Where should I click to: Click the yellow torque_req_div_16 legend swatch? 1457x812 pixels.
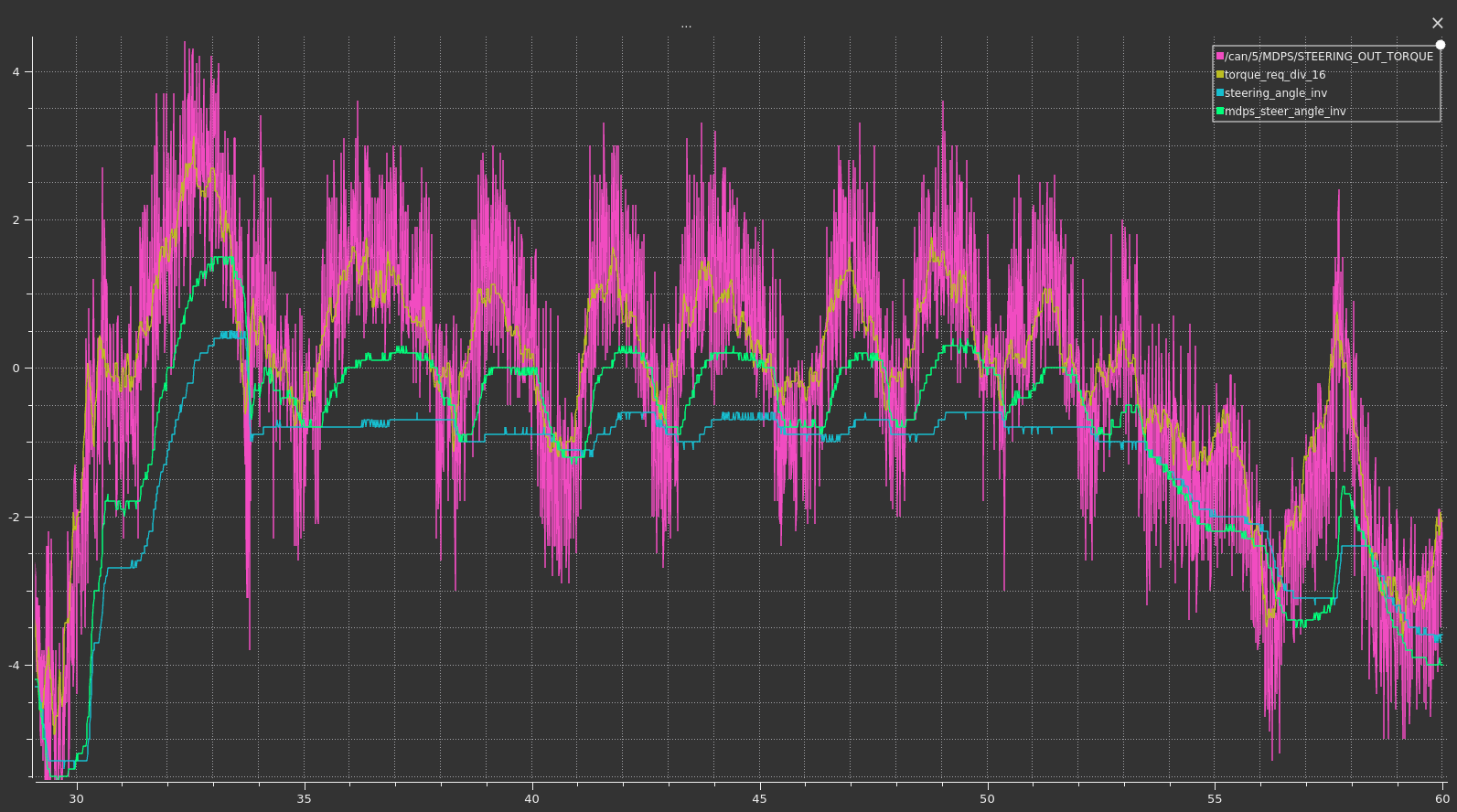pos(1220,75)
